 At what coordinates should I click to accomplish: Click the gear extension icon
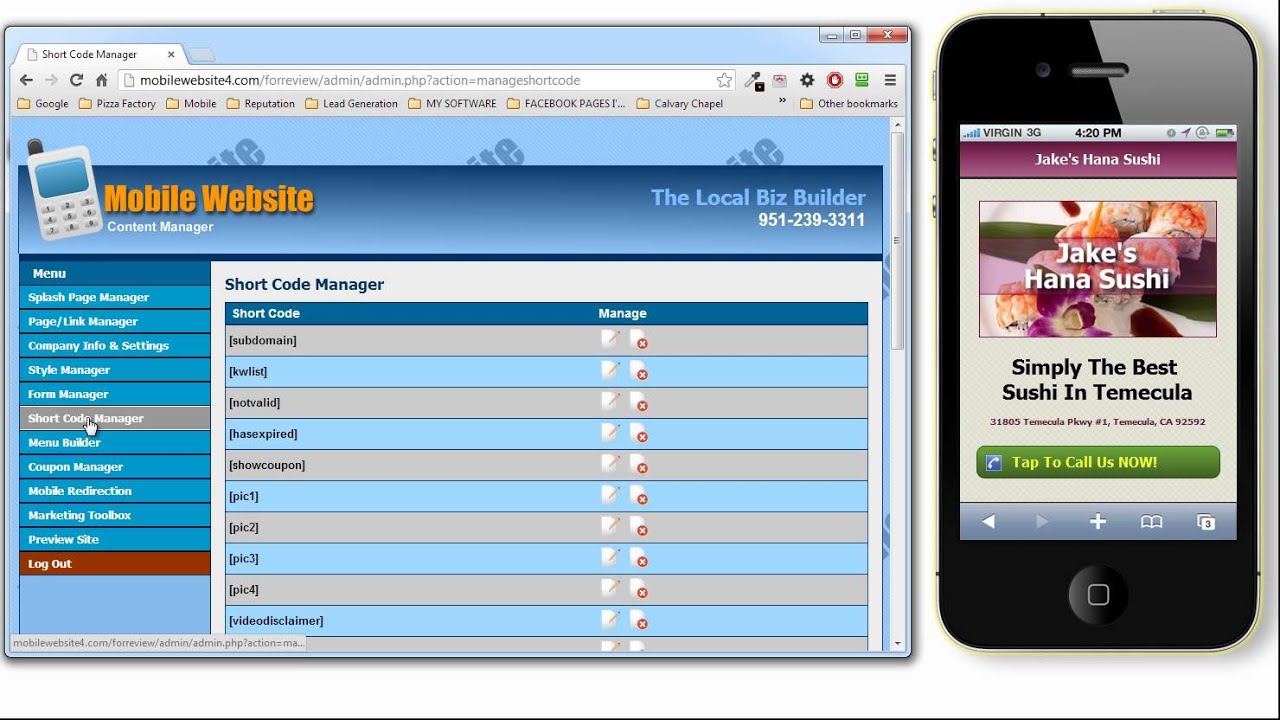point(807,80)
